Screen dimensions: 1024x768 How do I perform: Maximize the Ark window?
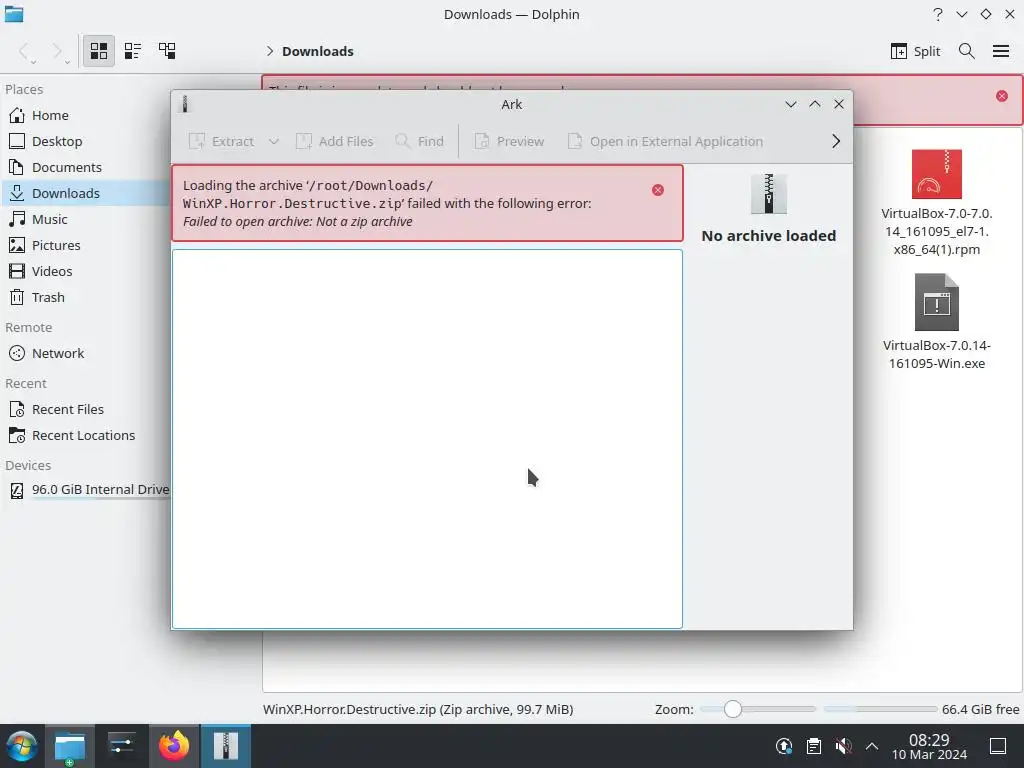click(x=815, y=104)
